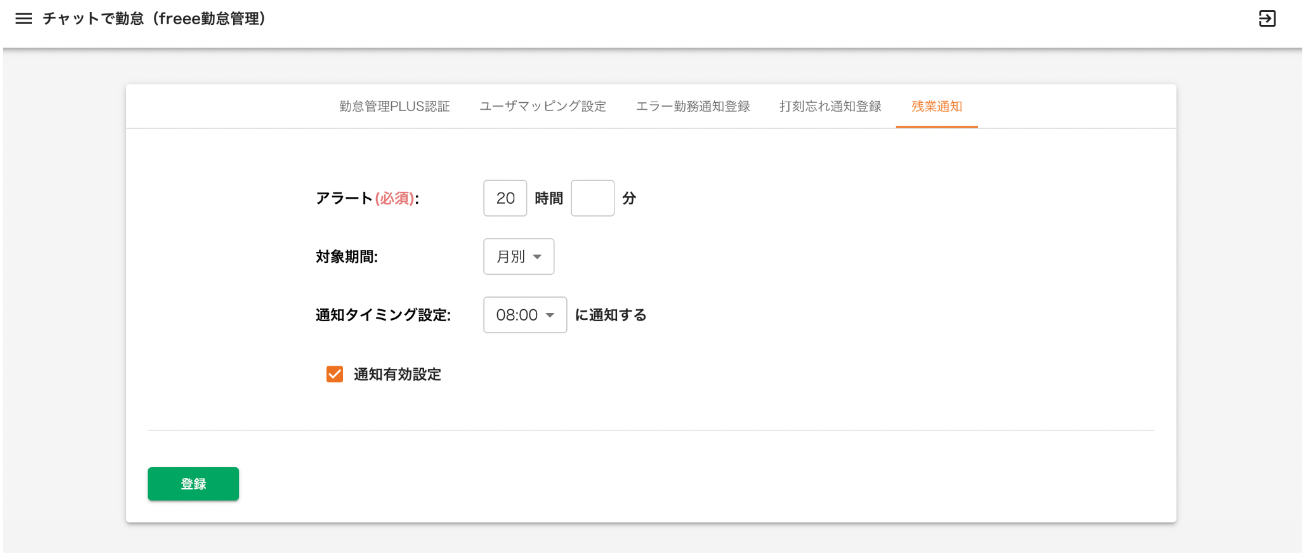Viewport: 1307px width, 559px height.
Task: Open the ユーザマッピング設定 tab
Action: [x=543, y=106]
